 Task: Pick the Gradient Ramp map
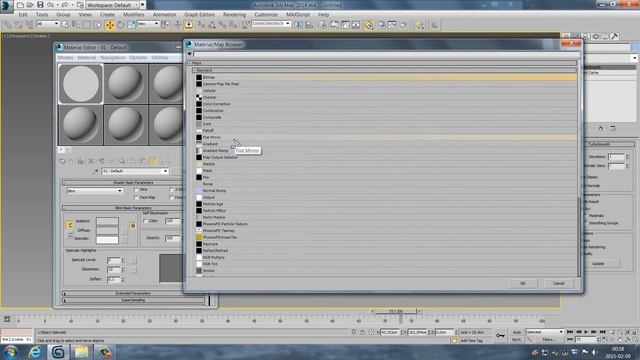386,151
